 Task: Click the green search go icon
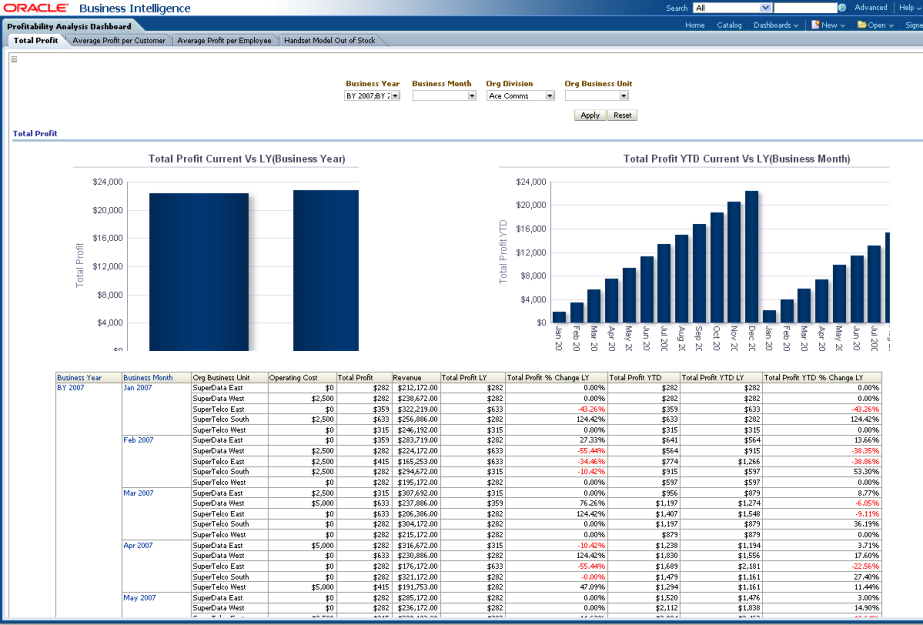pyautogui.click(x=842, y=8)
